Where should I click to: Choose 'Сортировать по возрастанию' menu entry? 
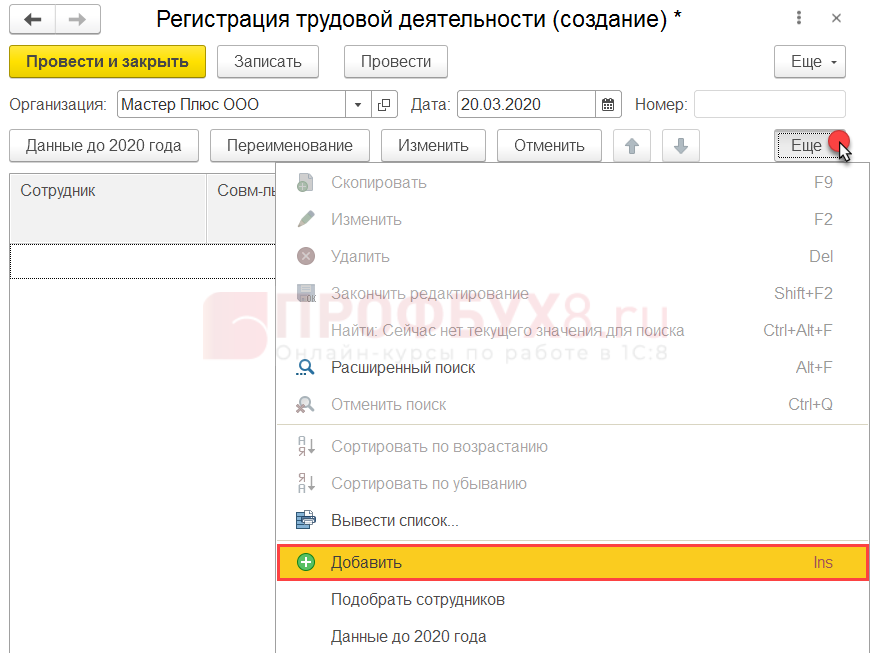(x=573, y=447)
